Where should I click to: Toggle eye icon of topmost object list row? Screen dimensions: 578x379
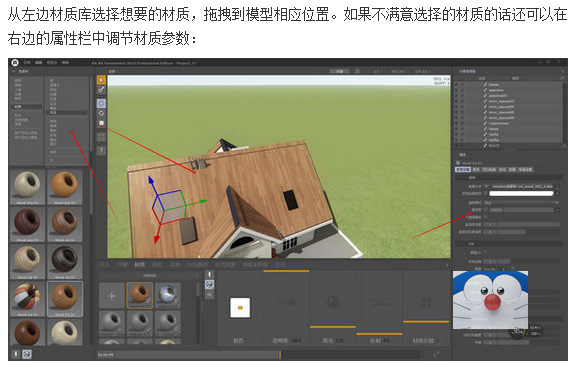click(457, 84)
